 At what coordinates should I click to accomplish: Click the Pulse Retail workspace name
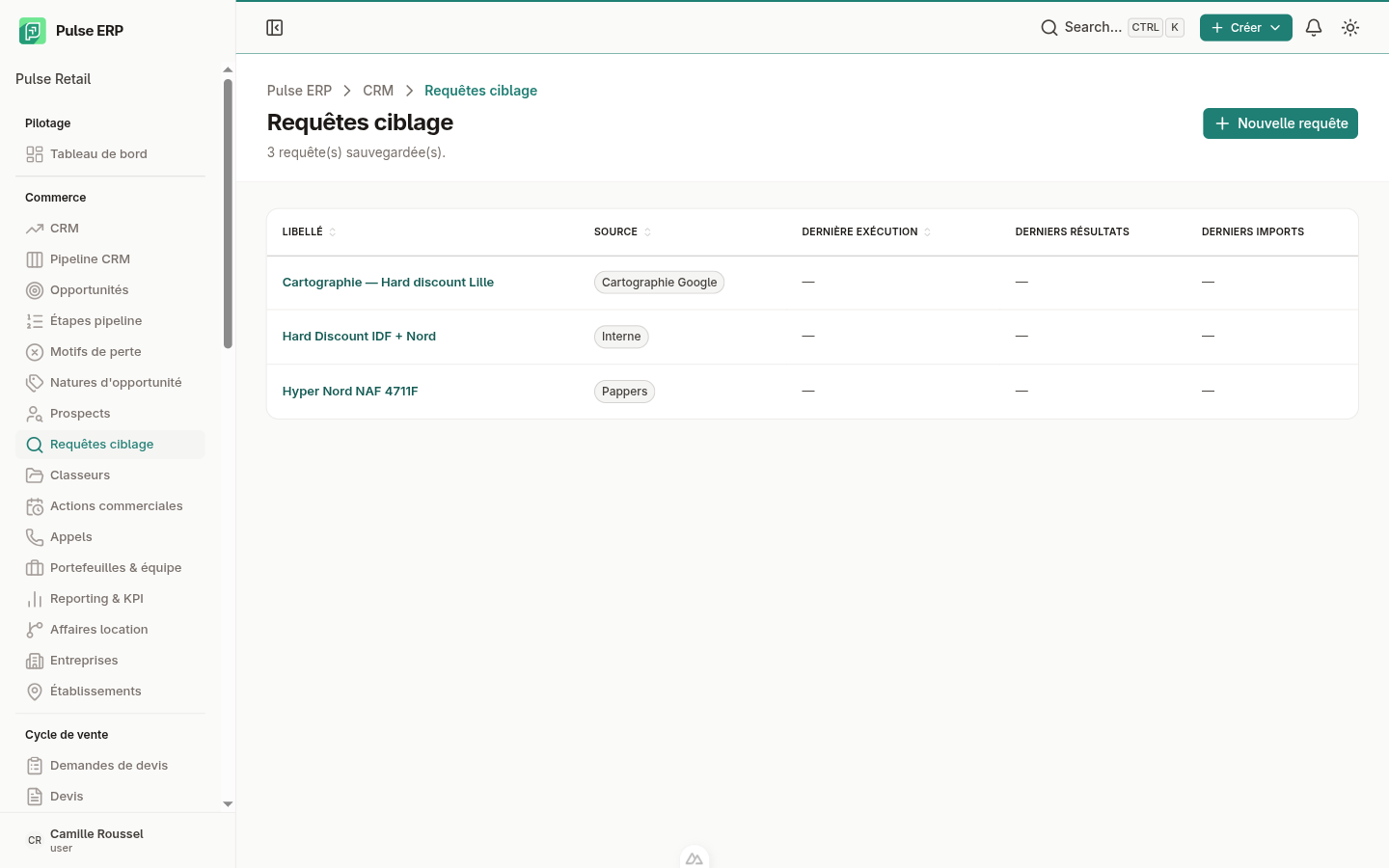pyautogui.click(x=53, y=79)
